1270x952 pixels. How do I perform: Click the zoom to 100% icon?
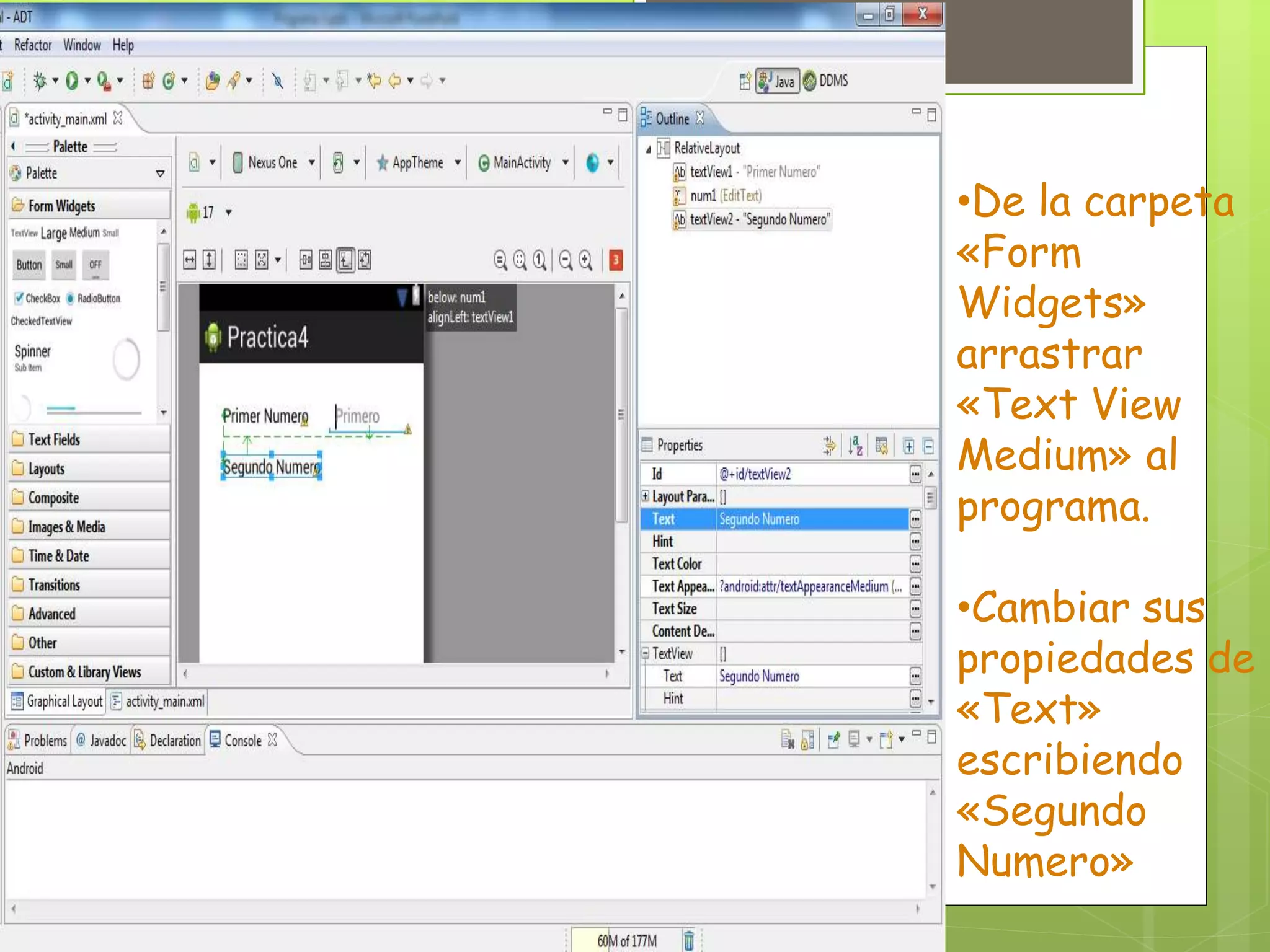[x=540, y=260]
